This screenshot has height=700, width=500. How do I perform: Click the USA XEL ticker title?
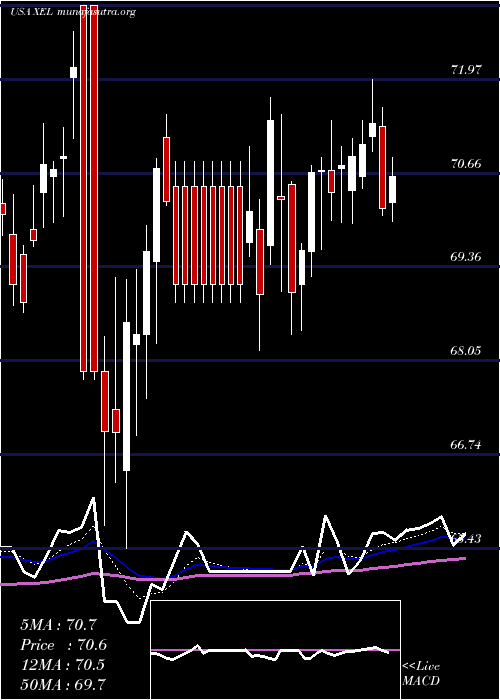coord(32,12)
